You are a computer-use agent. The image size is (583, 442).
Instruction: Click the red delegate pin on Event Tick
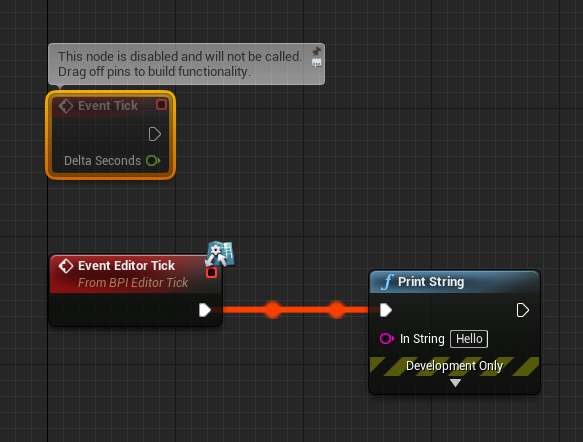[x=161, y=105]
